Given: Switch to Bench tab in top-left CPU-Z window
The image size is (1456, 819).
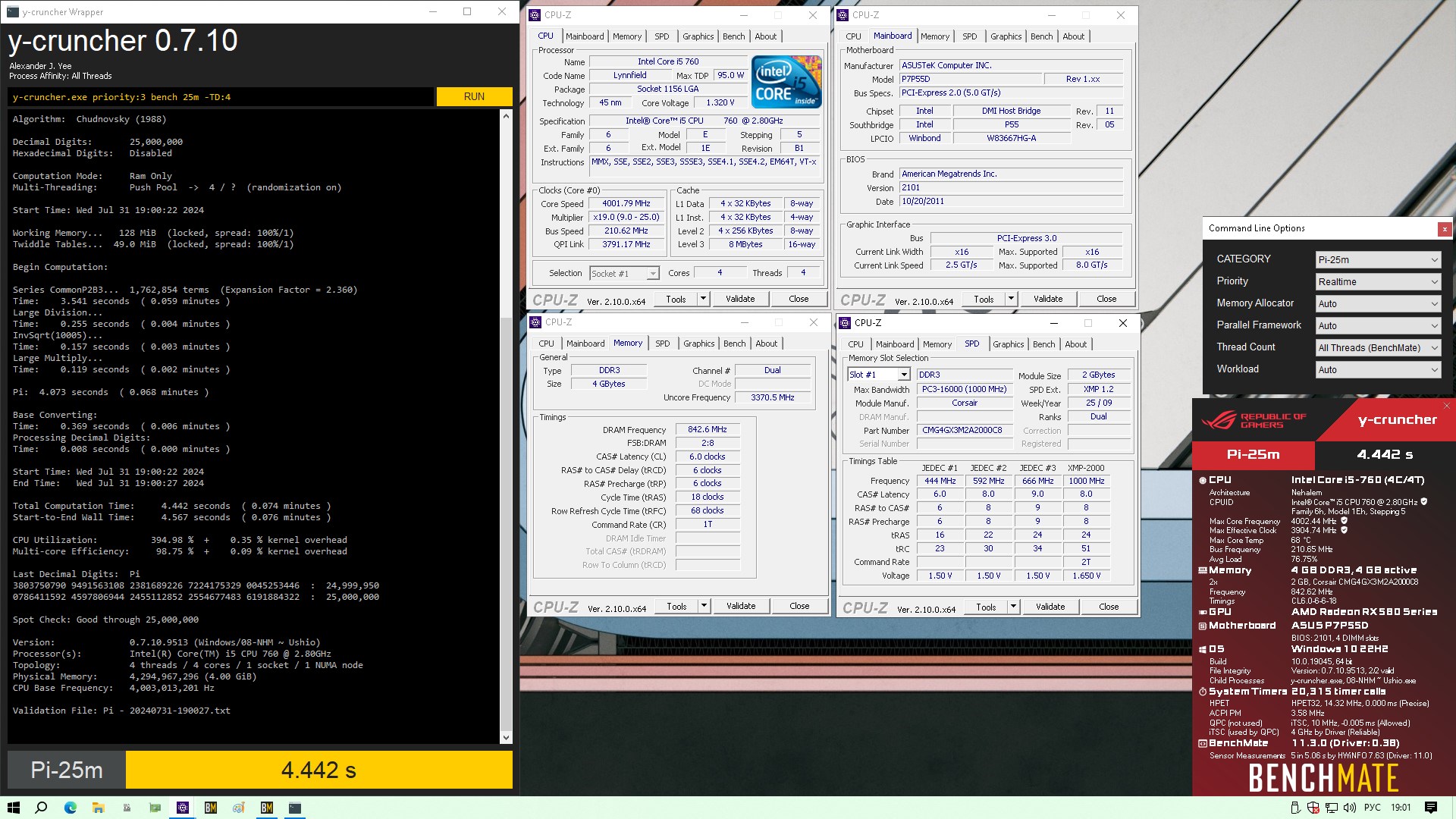Looking at the screenshot, I should (733, 36).
